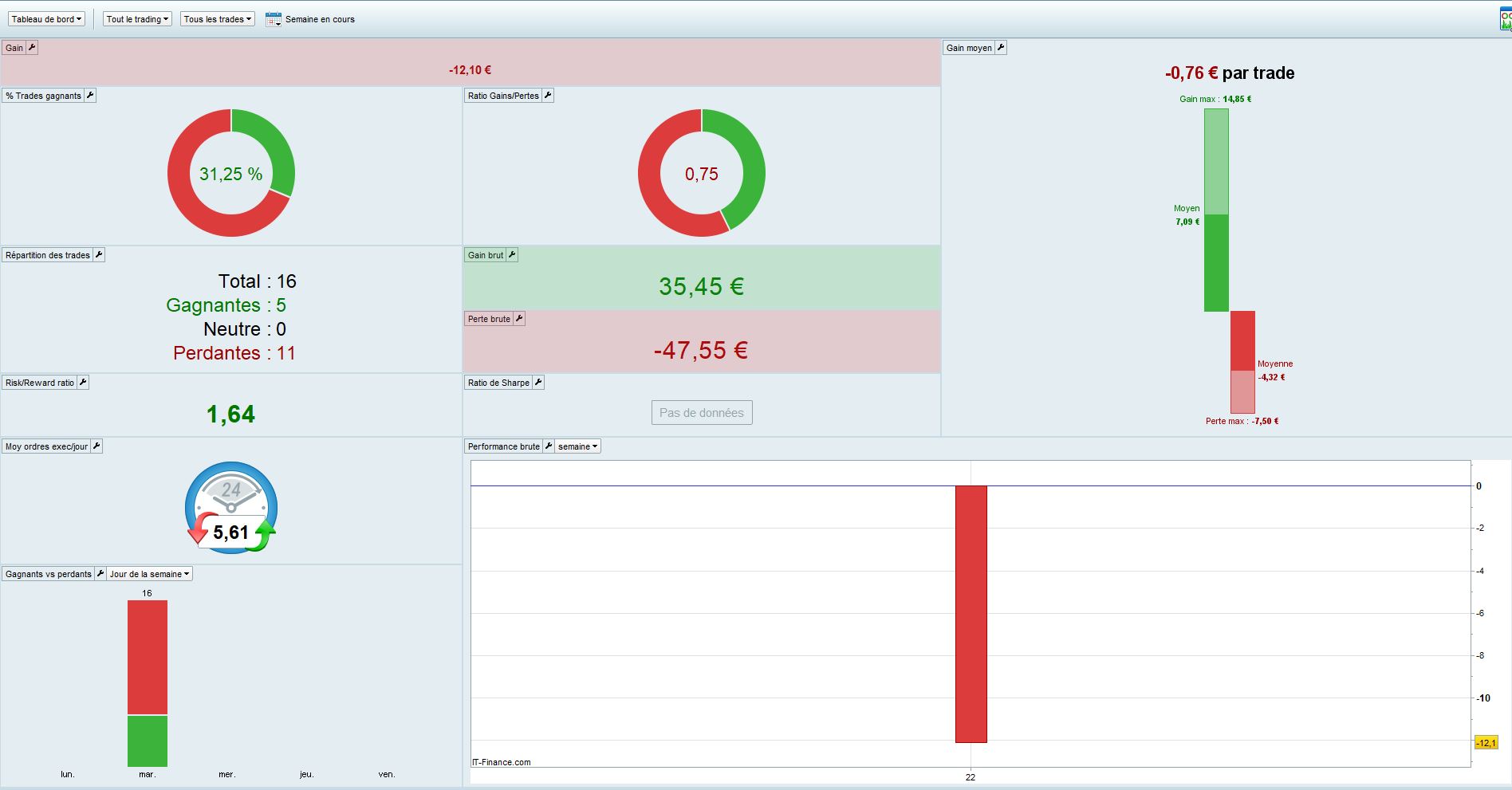1512x790 pixels.
Task: Click the 31,25 % winning trades donut value
Action: click(231, 174)
